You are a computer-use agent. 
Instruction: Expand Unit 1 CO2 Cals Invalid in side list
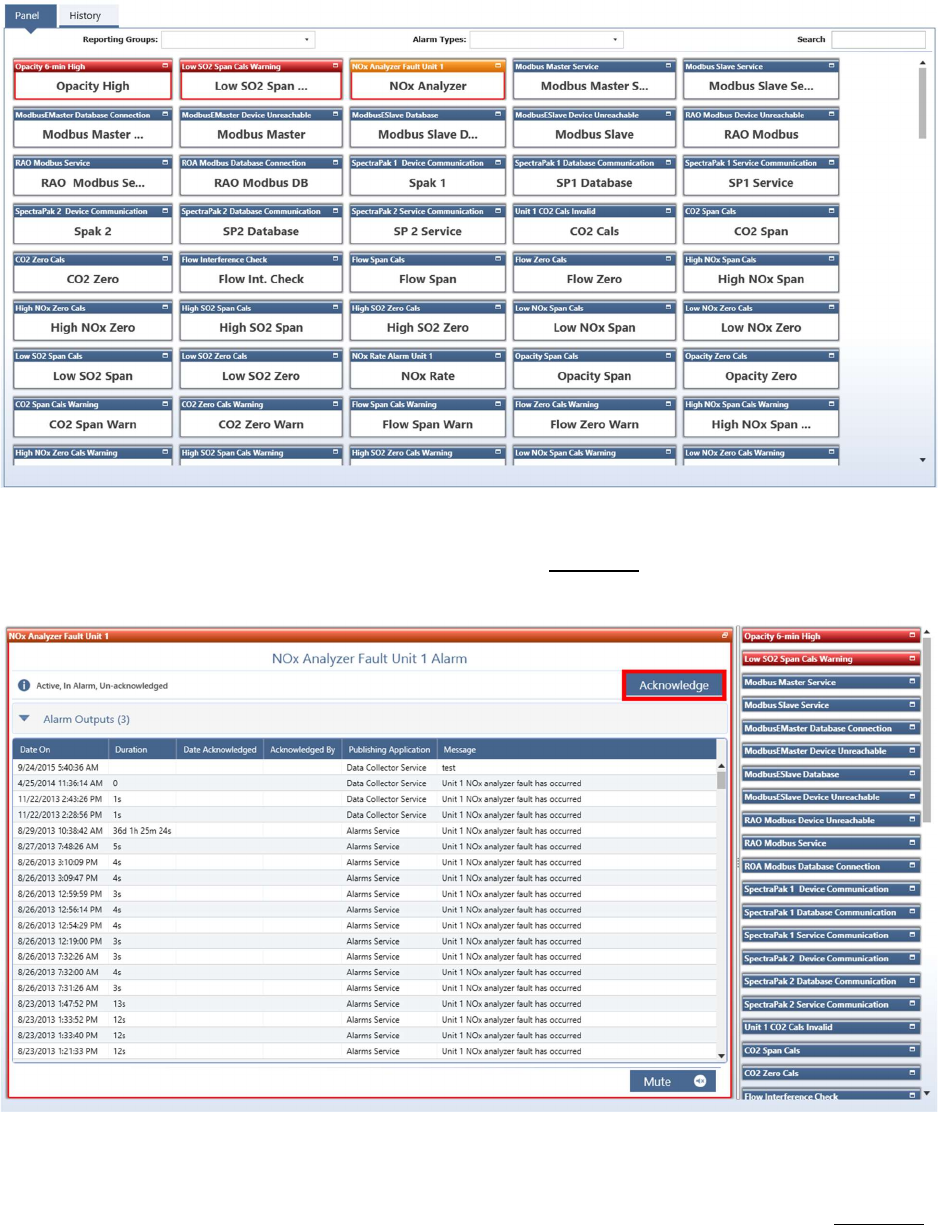(x=911, y=1027)
